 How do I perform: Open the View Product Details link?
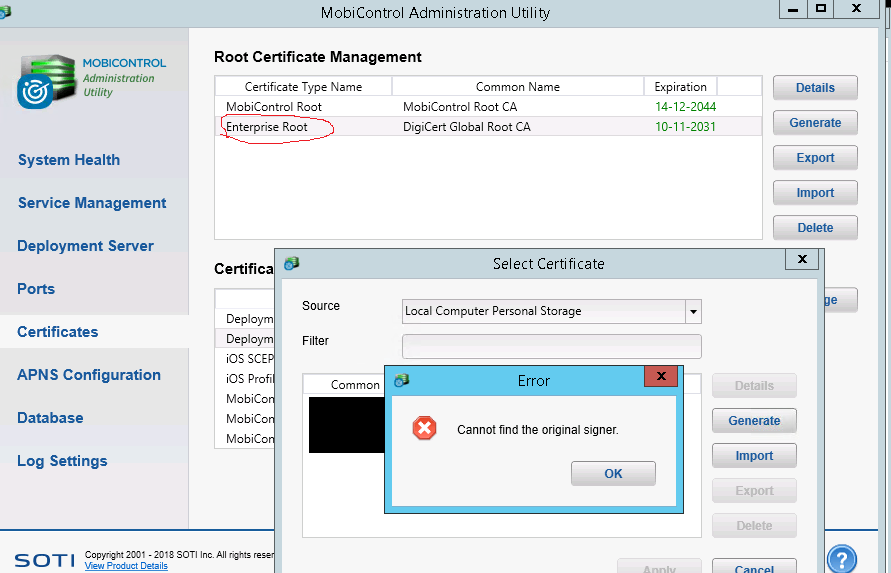126,566
